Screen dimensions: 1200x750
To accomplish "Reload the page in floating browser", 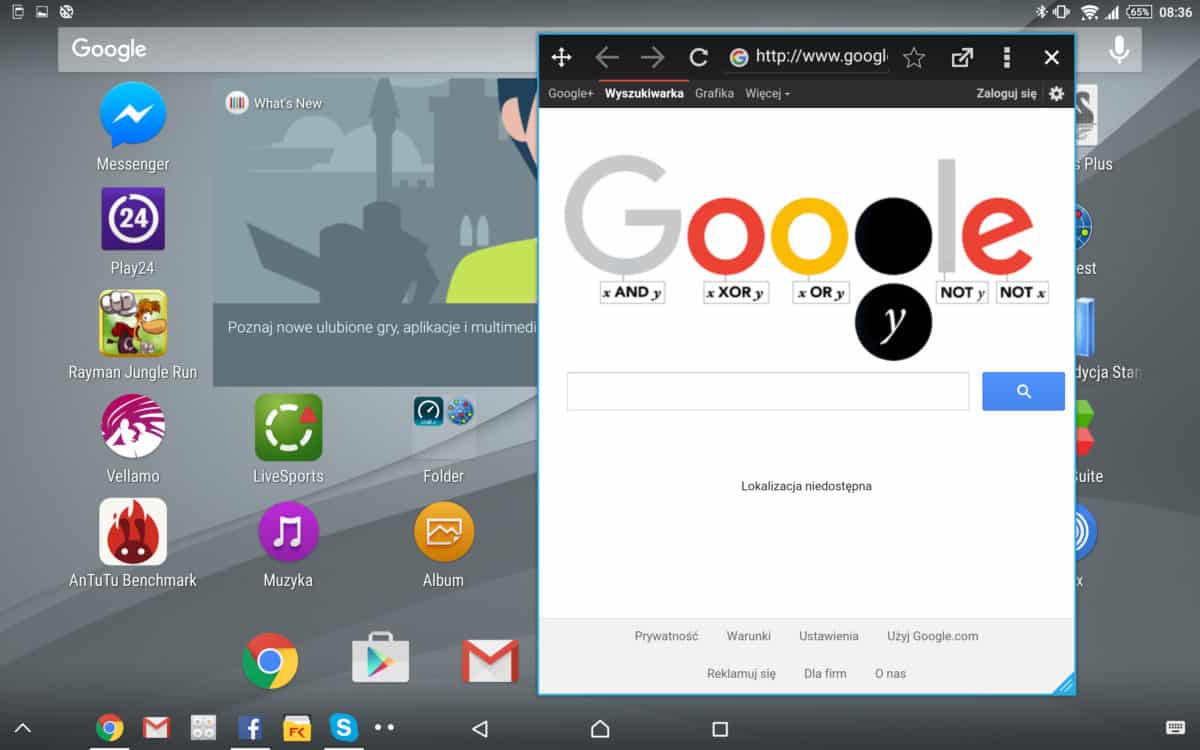I will click(x=699, y=58).
